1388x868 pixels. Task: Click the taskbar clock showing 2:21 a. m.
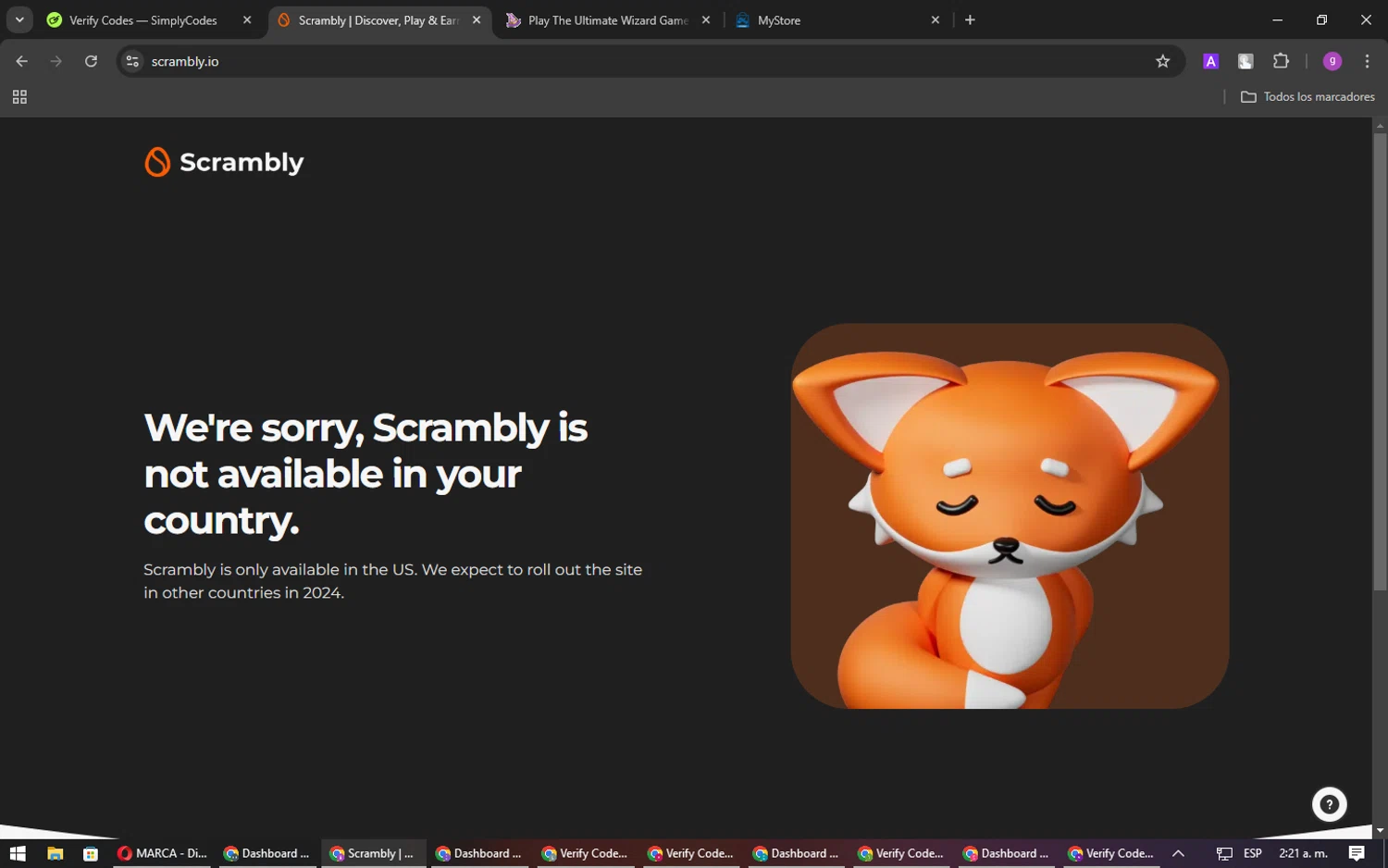pos(1303,853)
